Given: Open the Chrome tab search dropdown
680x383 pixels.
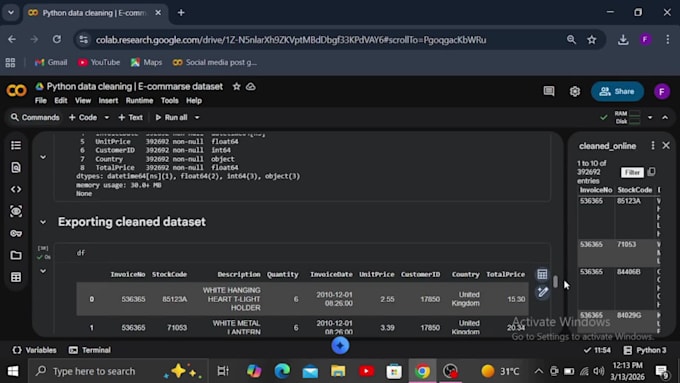Looking at the screenshot, I should (11, 13).
